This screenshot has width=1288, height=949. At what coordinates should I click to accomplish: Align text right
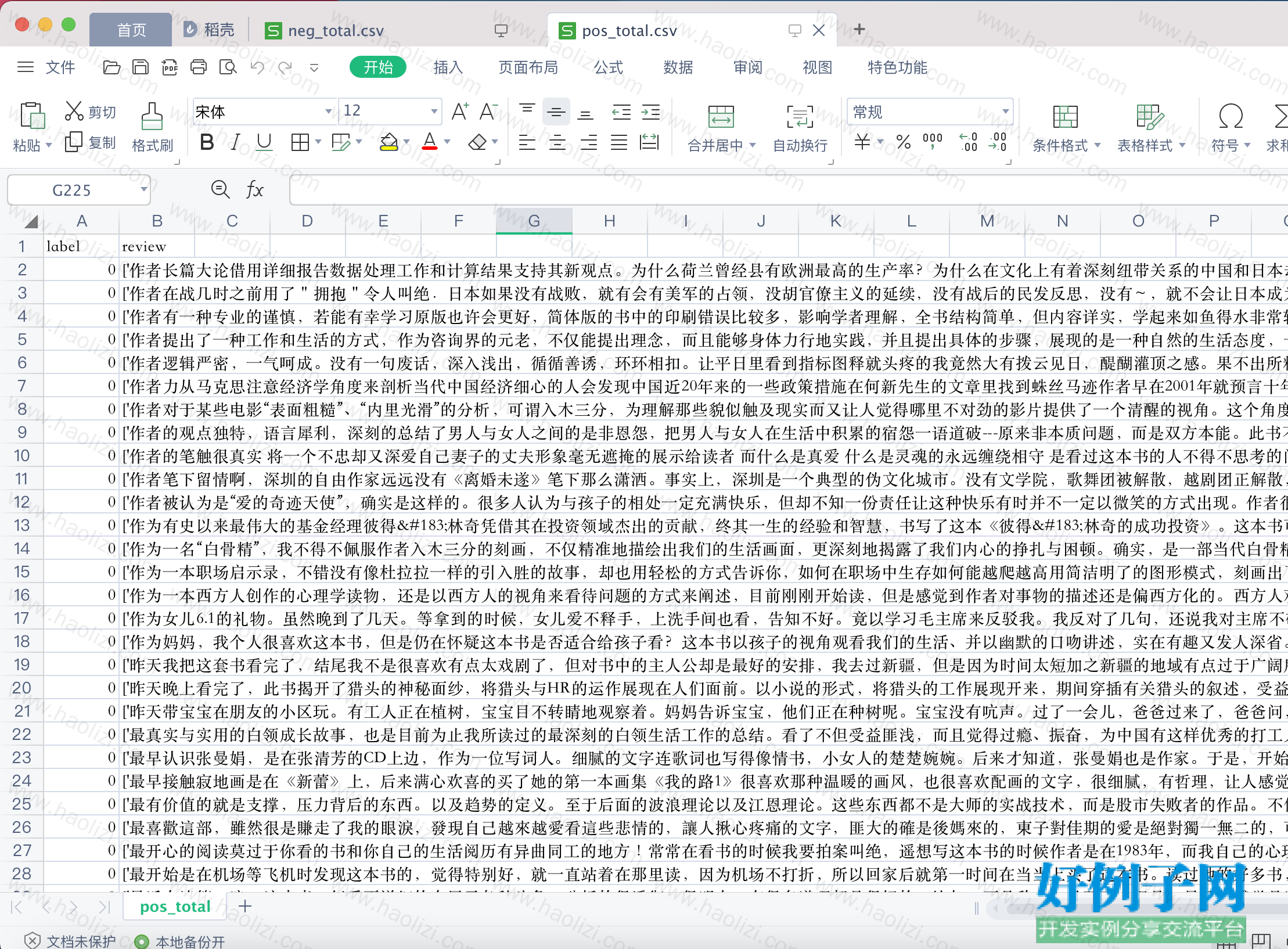[x=588, y=142]
